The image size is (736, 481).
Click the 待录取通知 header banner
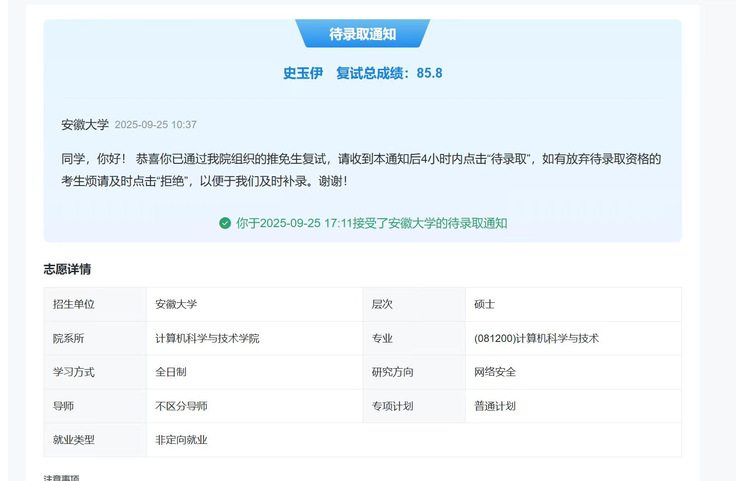pos(362,34)
